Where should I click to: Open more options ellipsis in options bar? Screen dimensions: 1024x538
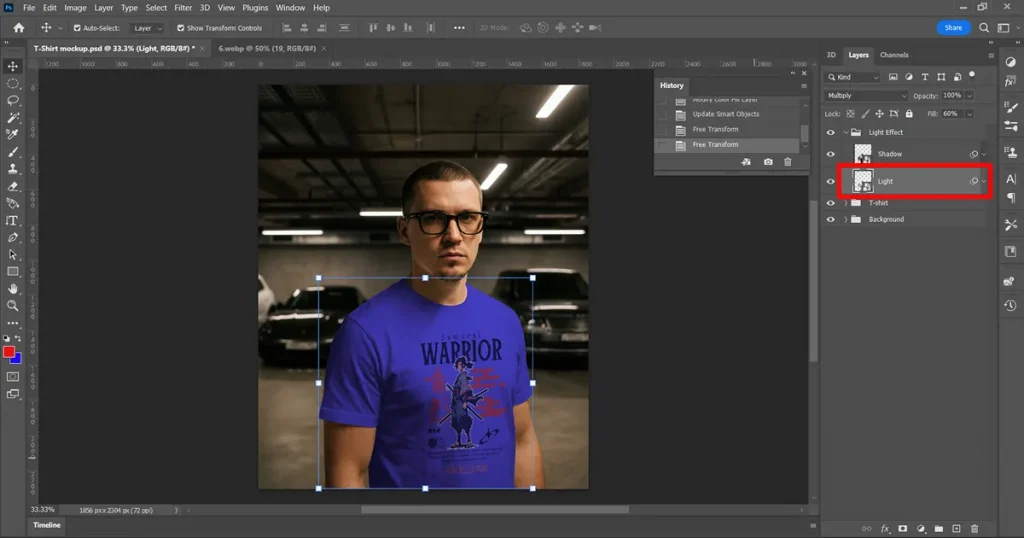459,28
